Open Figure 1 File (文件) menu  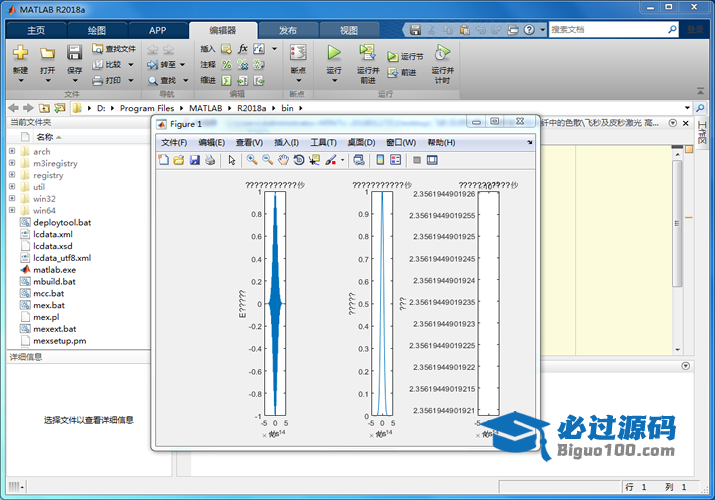pyautogui.click(x=174, y=143)
